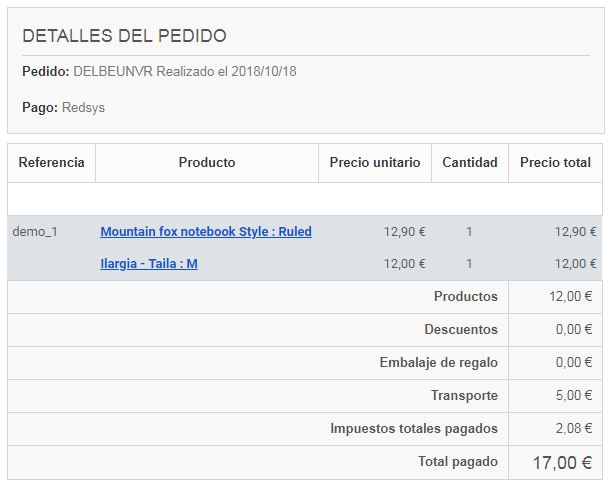Click the Referencia column header
The height and width of the screenshot is (485, 611).
[51, 162]
